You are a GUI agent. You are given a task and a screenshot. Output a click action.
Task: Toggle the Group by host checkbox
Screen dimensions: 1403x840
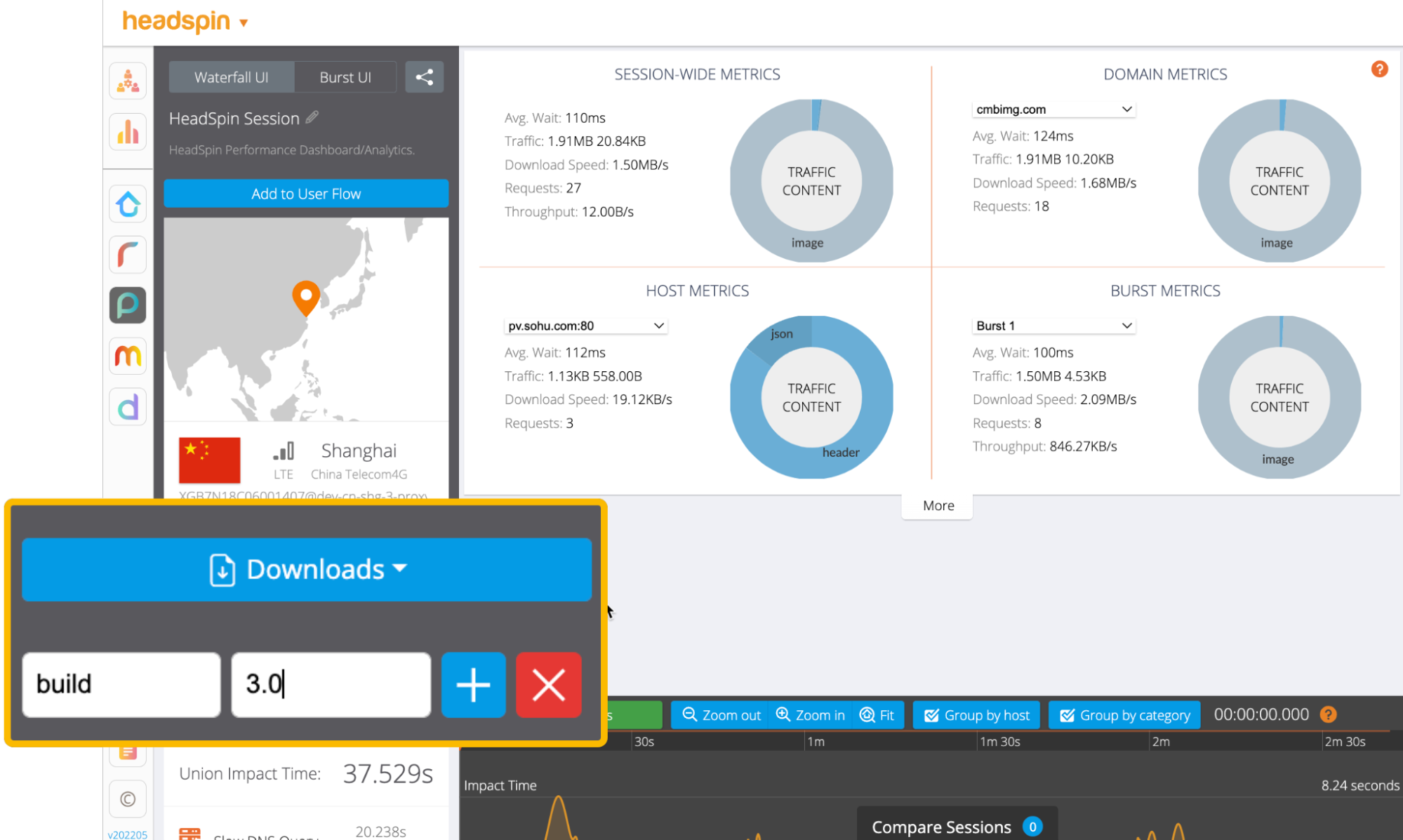click(x=976, y=714)
